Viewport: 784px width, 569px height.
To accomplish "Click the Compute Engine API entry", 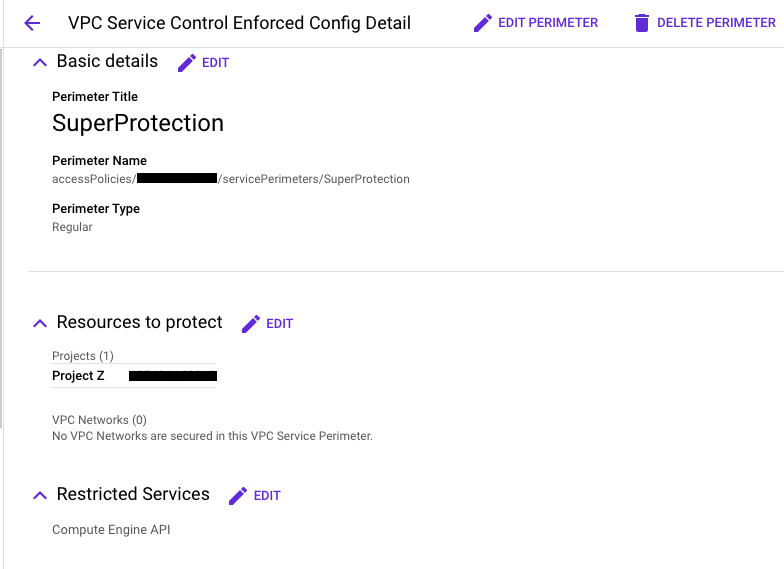I will coord(111,530).
